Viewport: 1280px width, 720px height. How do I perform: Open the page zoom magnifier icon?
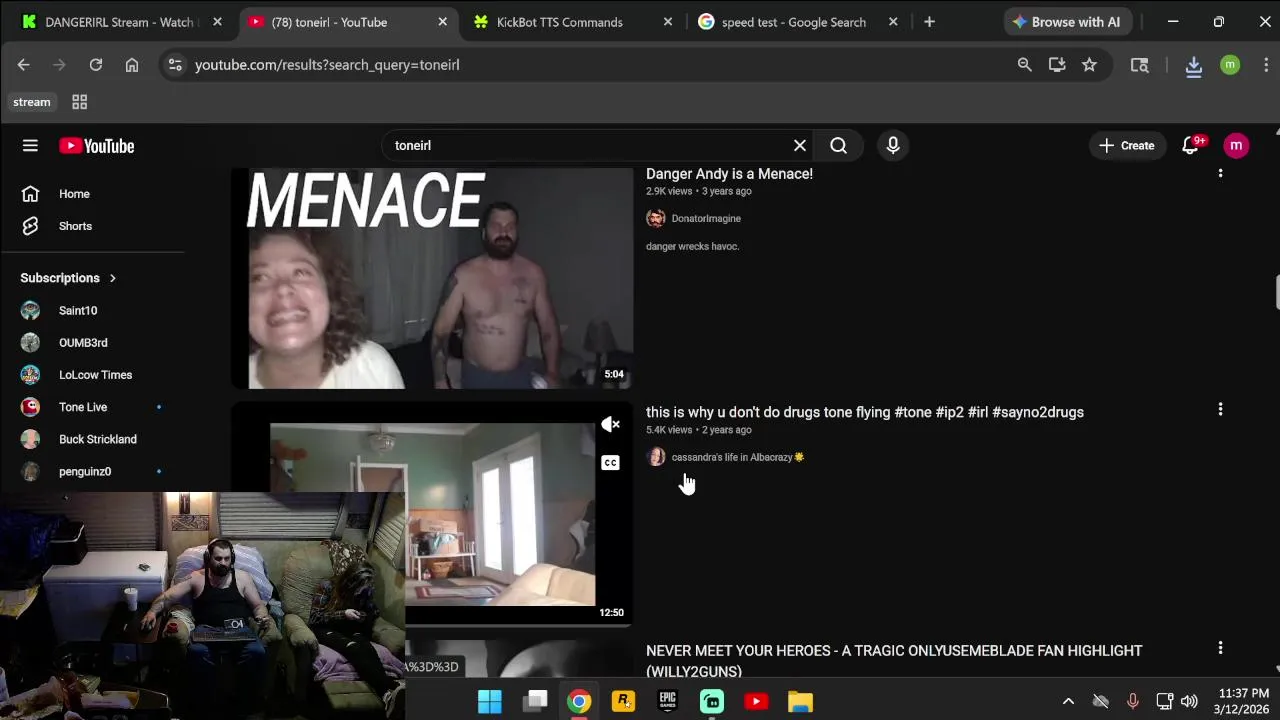[x=1024, y=65]
